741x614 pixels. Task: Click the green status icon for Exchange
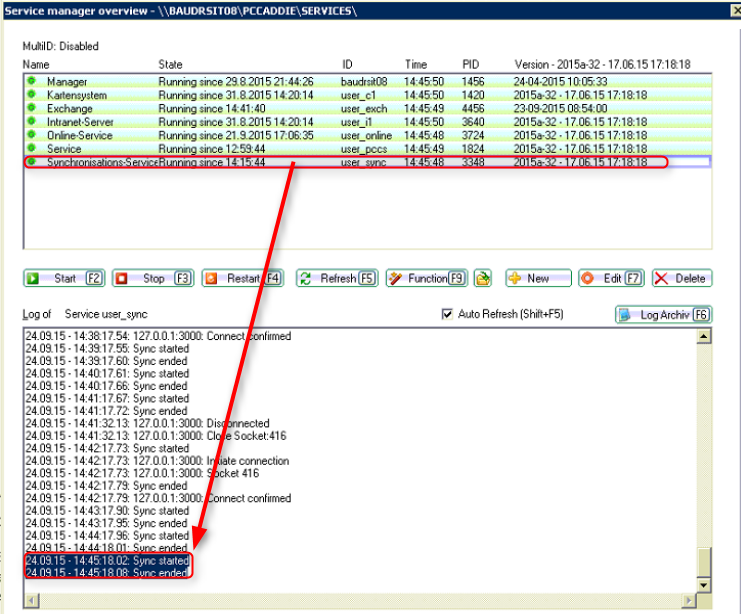click(x=31, y=108)
